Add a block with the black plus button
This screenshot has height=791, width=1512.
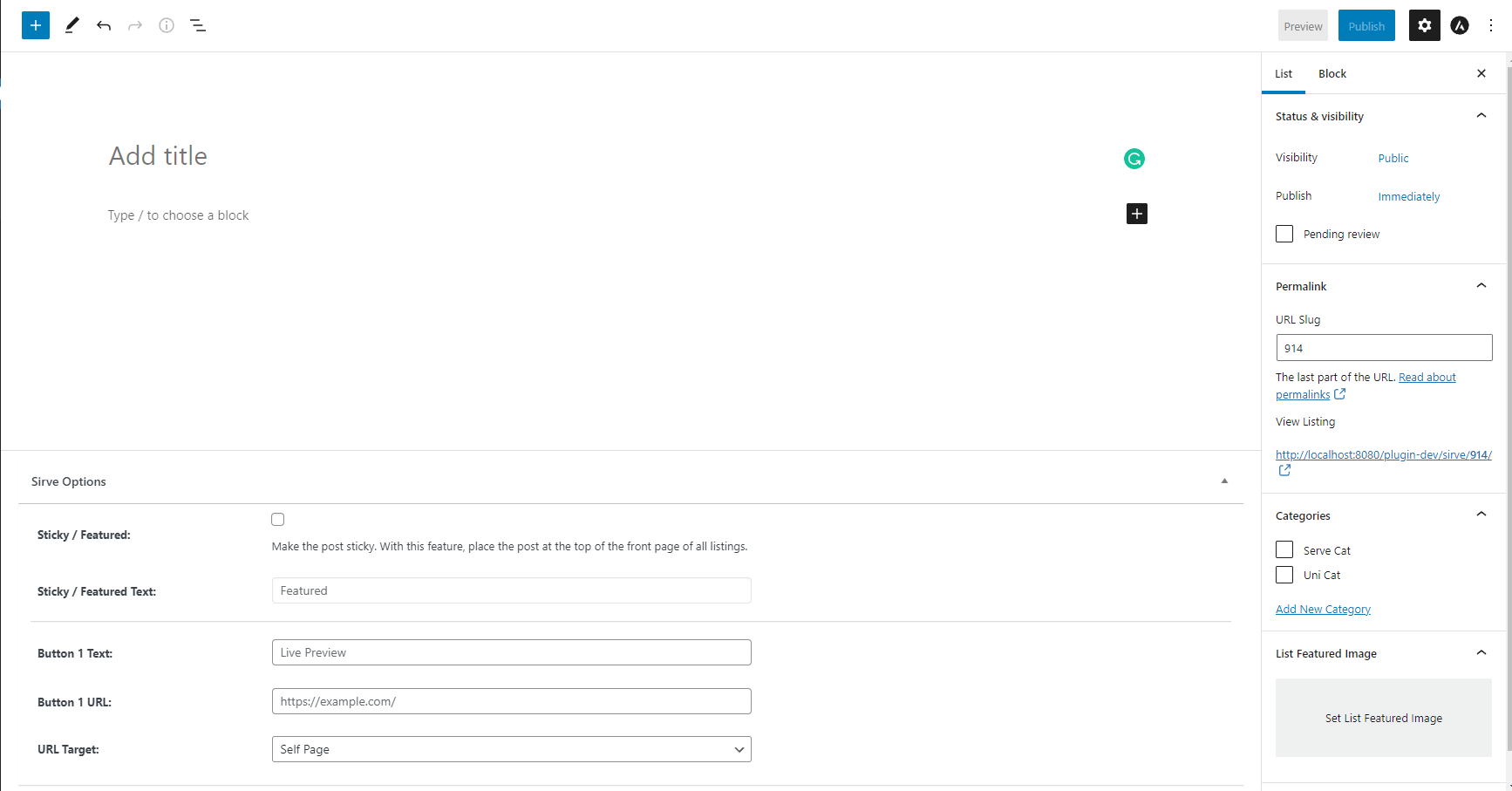pyautogui.click(x=1137, y=214)
